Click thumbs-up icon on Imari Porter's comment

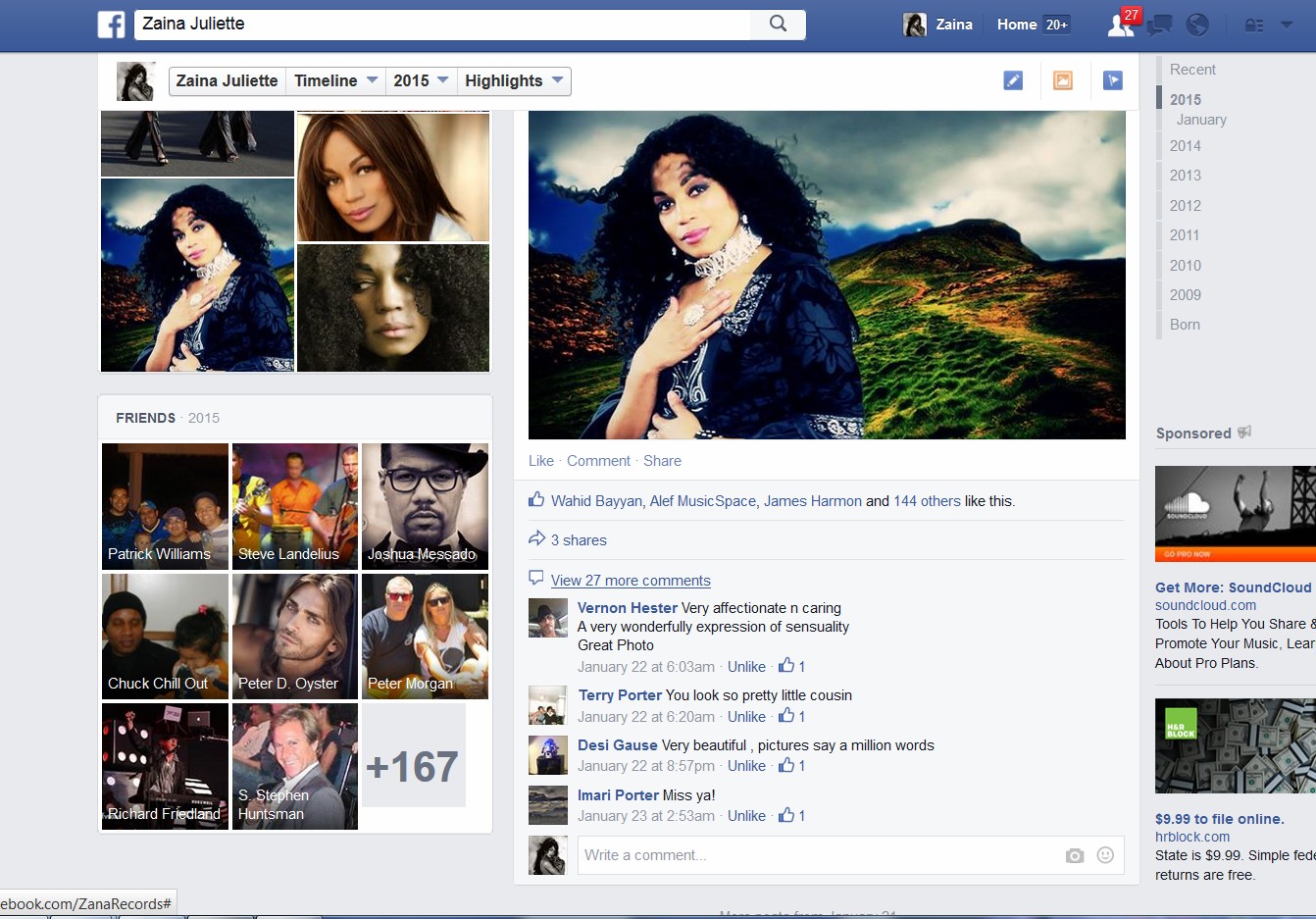click(786, 815)
